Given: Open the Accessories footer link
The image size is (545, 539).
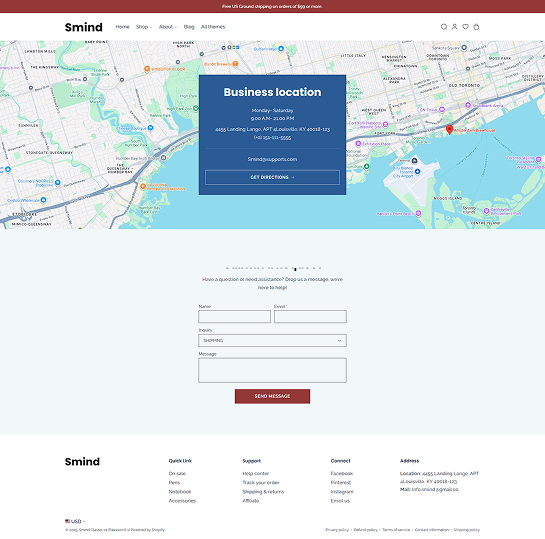Looking at the screenshot, I should click(182, 500).
